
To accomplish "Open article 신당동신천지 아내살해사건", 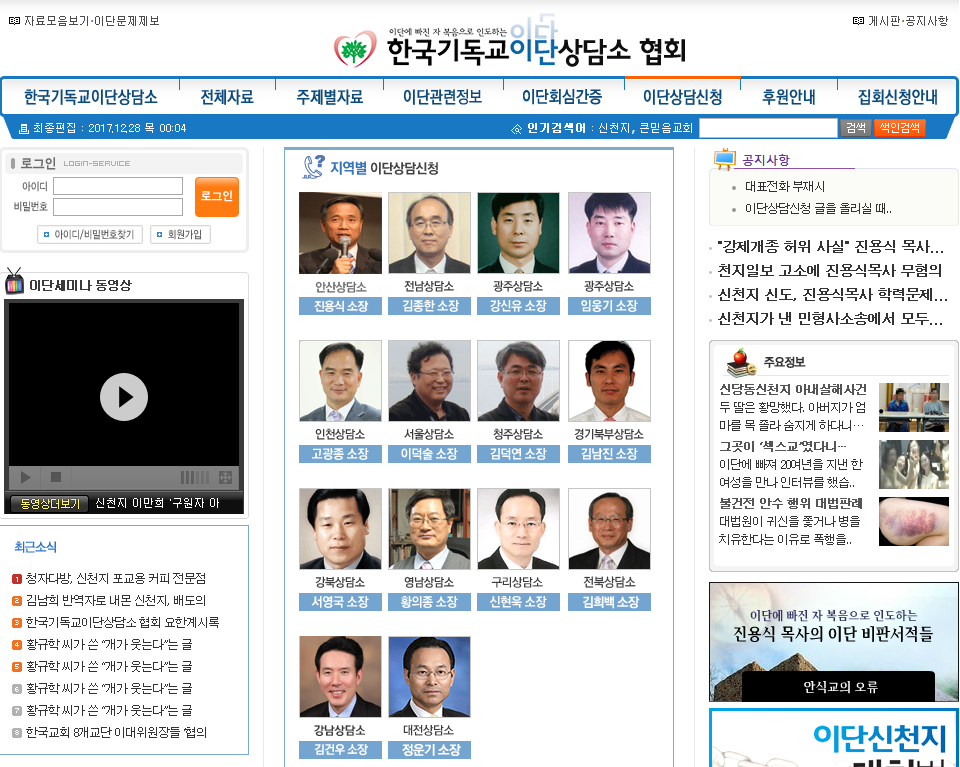I will (793, 389).
